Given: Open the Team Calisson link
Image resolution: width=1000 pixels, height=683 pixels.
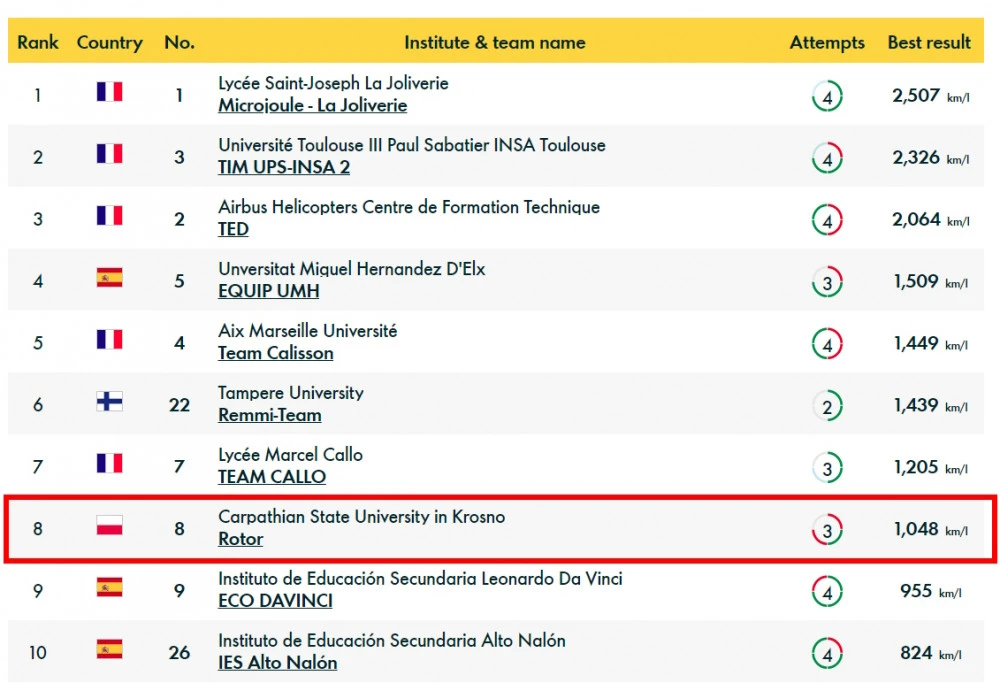Looking at the screenshot, I should [x=275, y=353].
